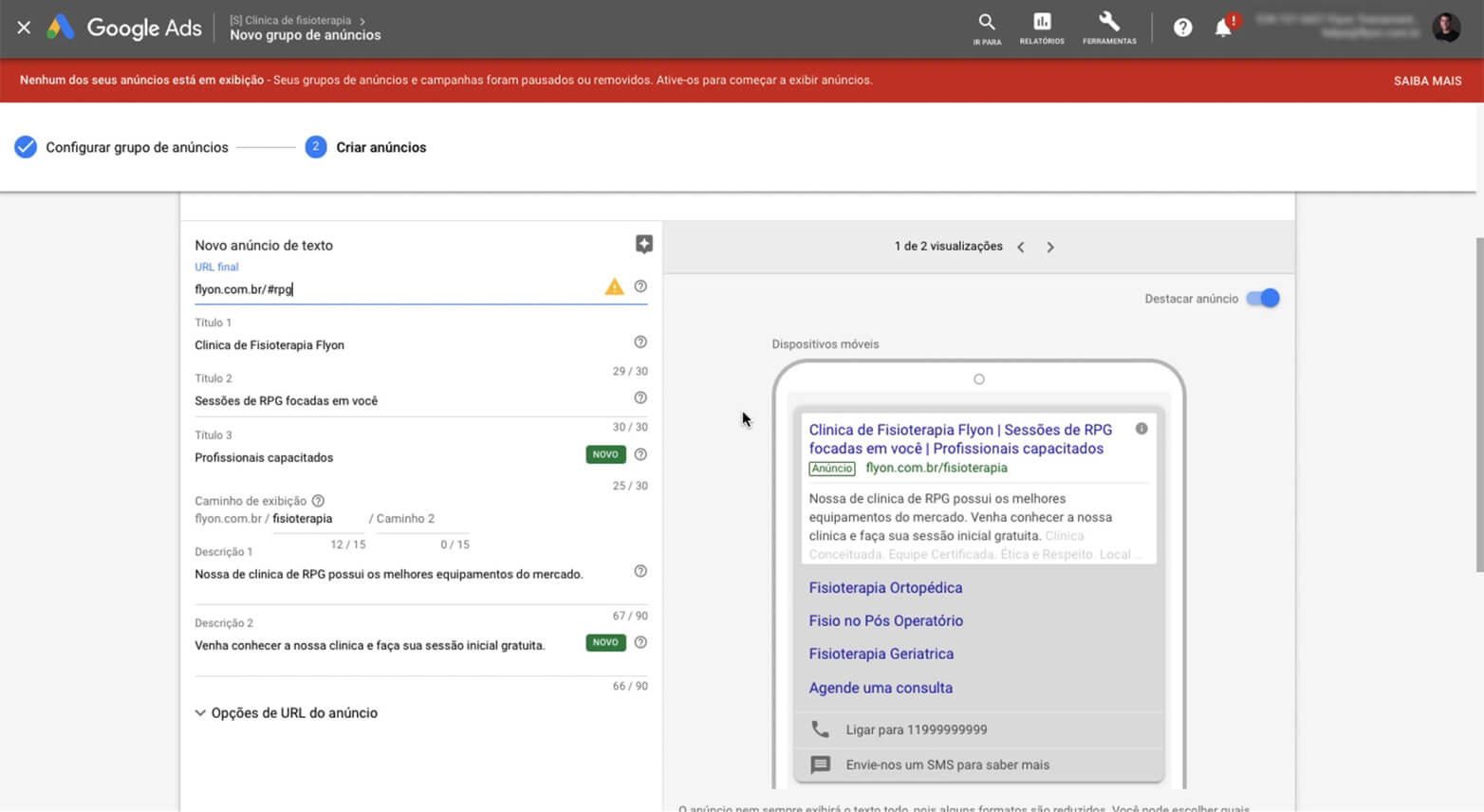Click the NOVO badge next to Descrição 2
1484x812 pixels.
[605, 642]
